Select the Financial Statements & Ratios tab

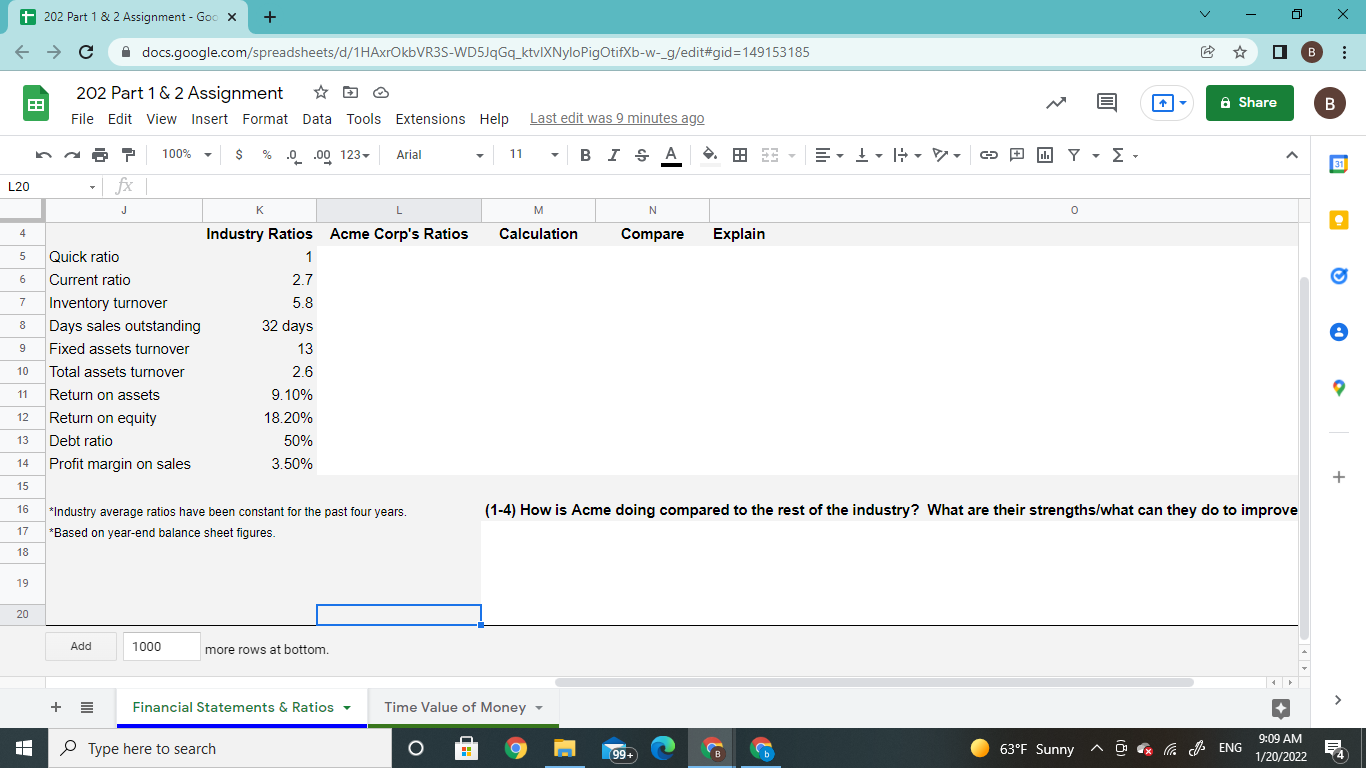(x=241, y=707)
